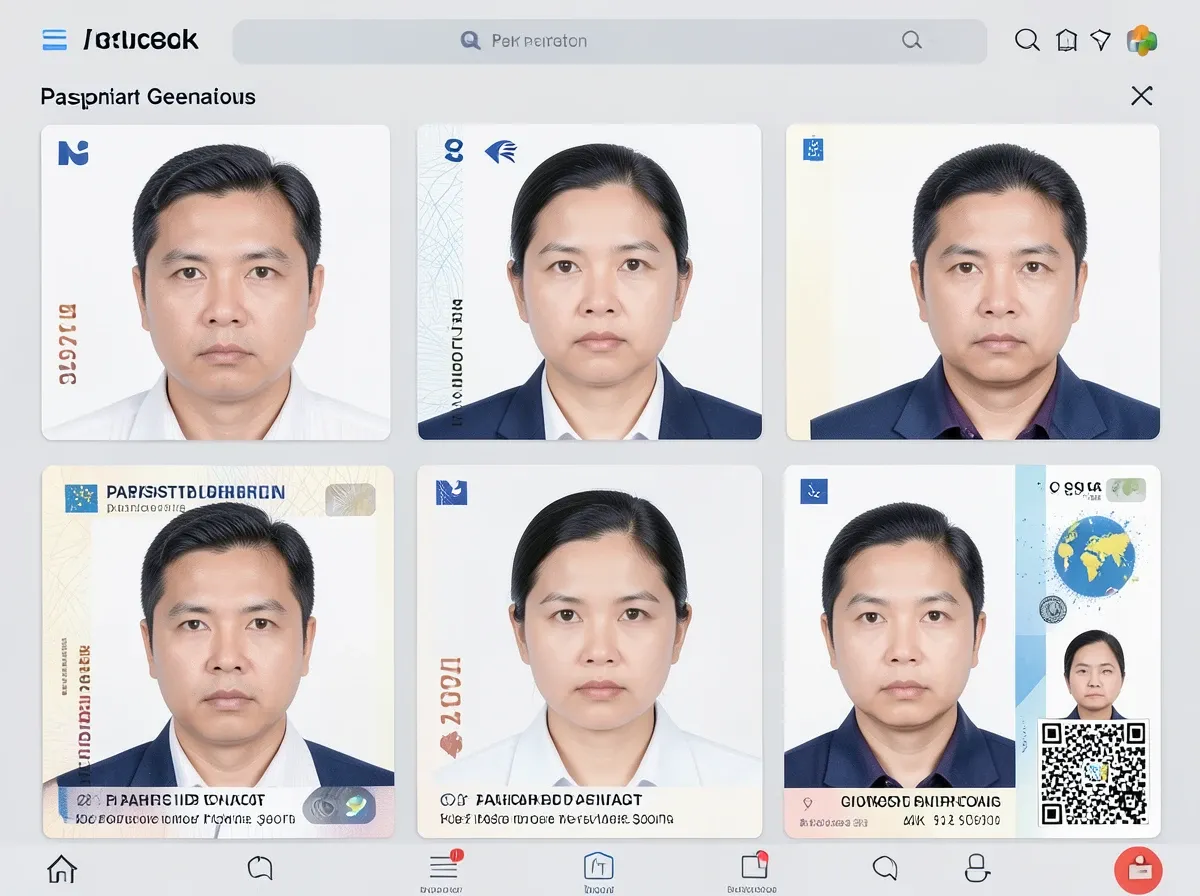Open the ID card with globe and QR code
The height and width of the screenshot is (896, 1200).
coord(972,651)
